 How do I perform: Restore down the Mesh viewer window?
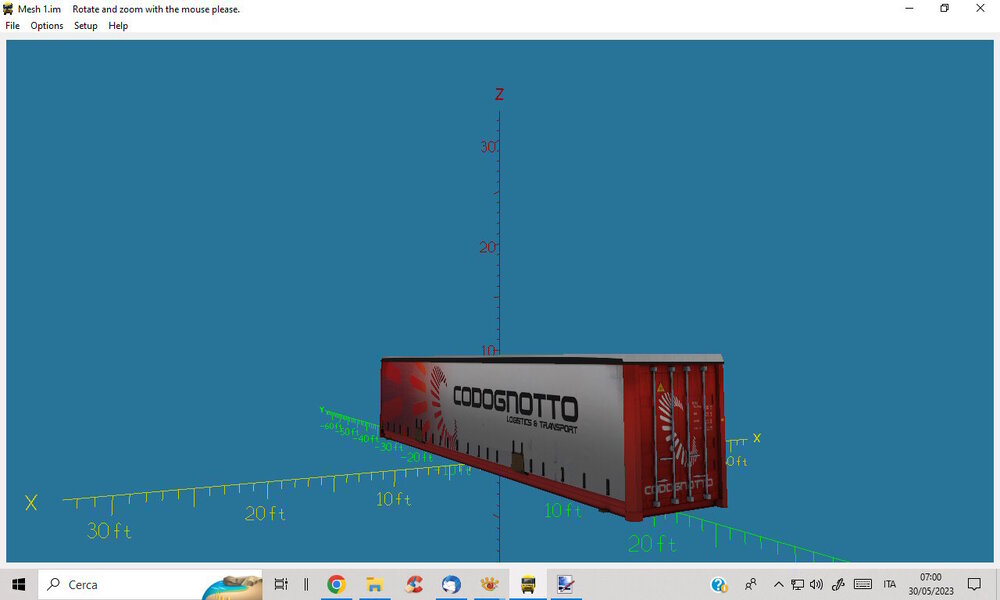click(x=945, y=8)
